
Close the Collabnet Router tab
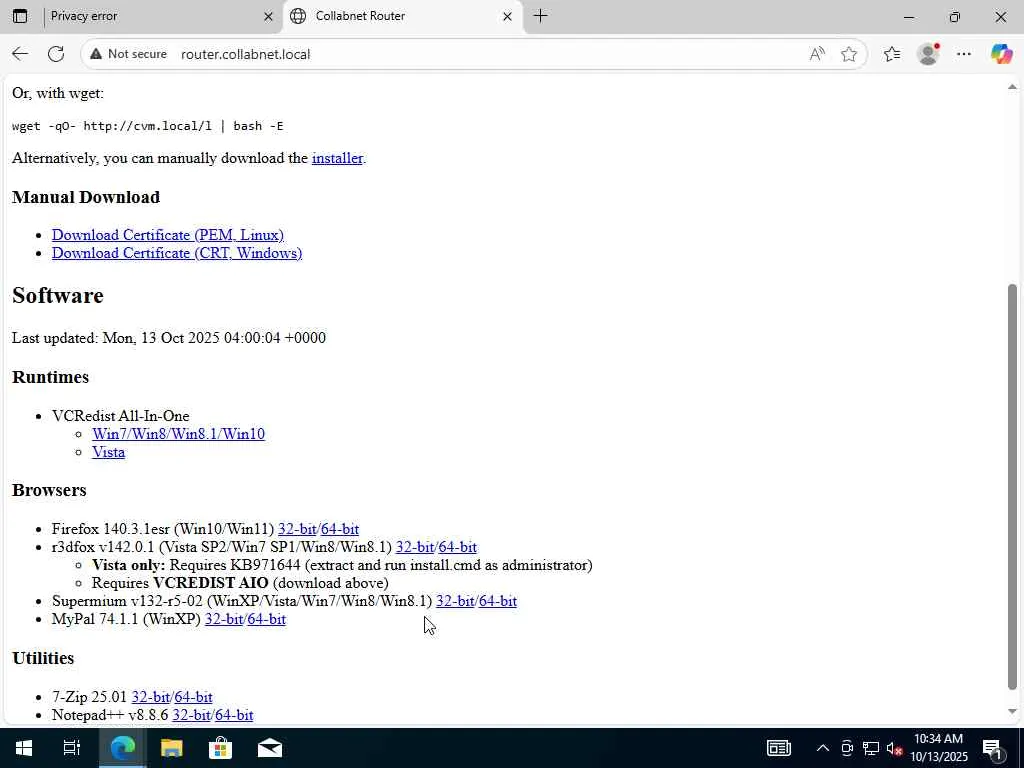507,16
